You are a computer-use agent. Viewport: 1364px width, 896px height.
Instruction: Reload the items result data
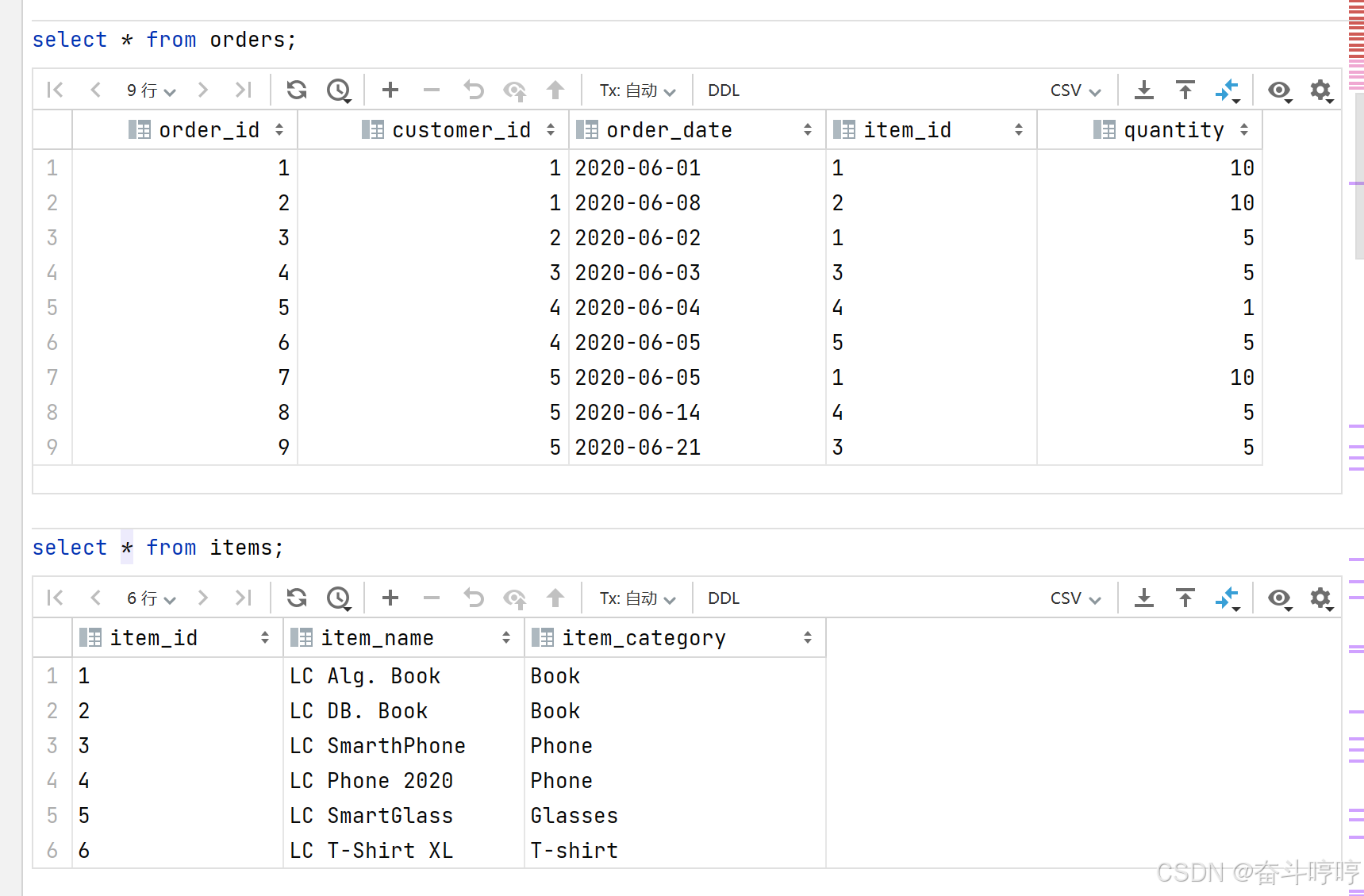click(297, 598)
